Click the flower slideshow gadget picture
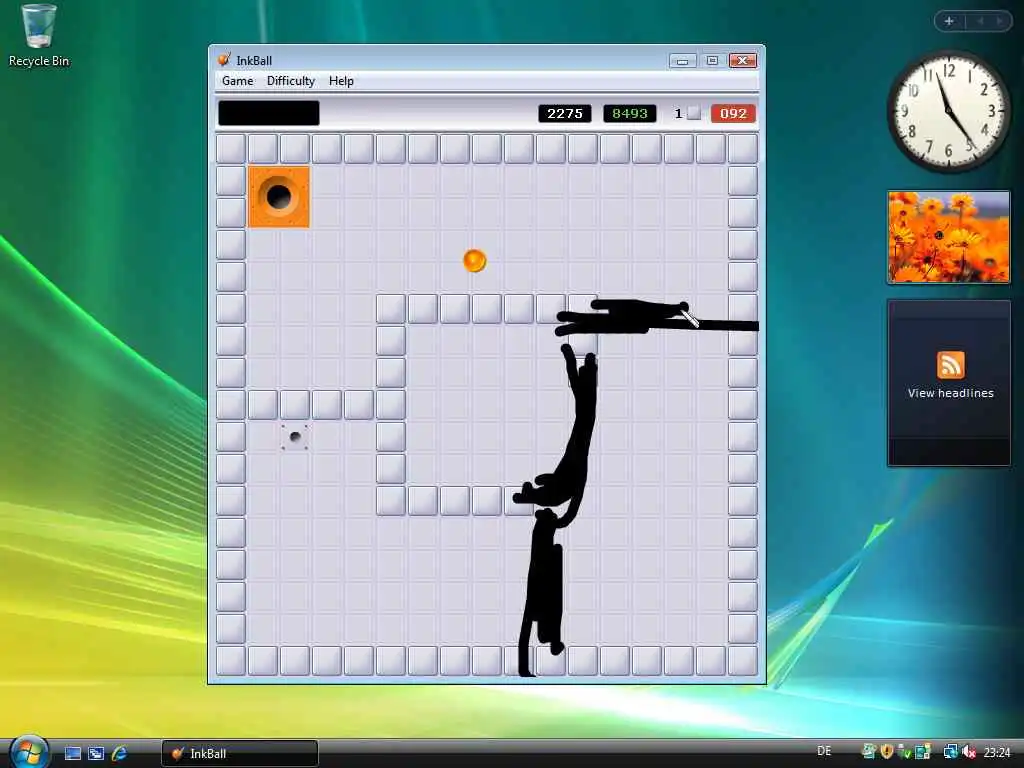The width and height of the screenshot is (1024, 768). click(x=949, y=237)
